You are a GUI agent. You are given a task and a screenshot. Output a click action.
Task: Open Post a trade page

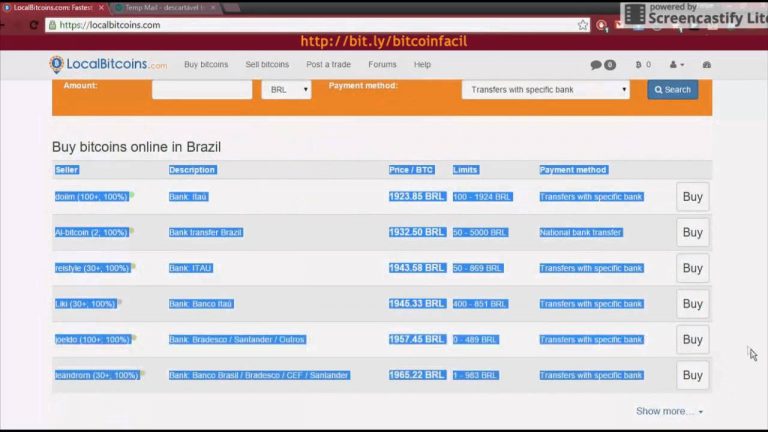(x=329, y=65)
